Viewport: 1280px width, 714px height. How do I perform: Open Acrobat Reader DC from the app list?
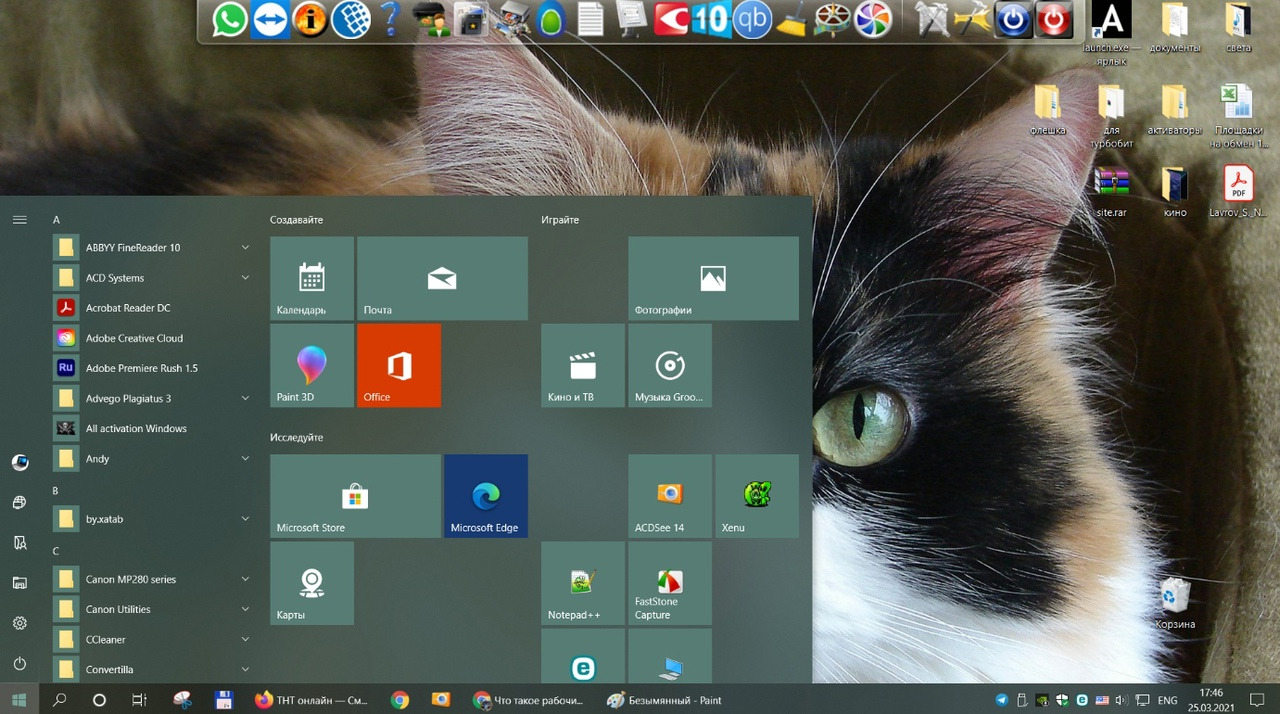pyautogui.click(x=128, y=308)
